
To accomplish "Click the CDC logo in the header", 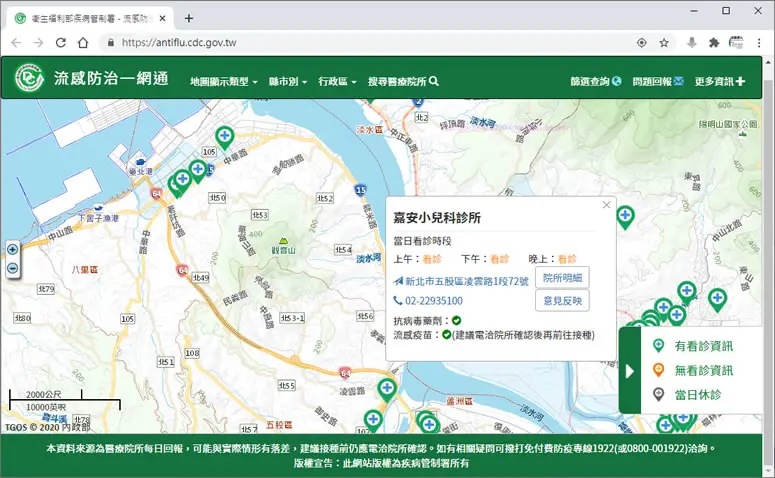I will click(x=30, y=78).
